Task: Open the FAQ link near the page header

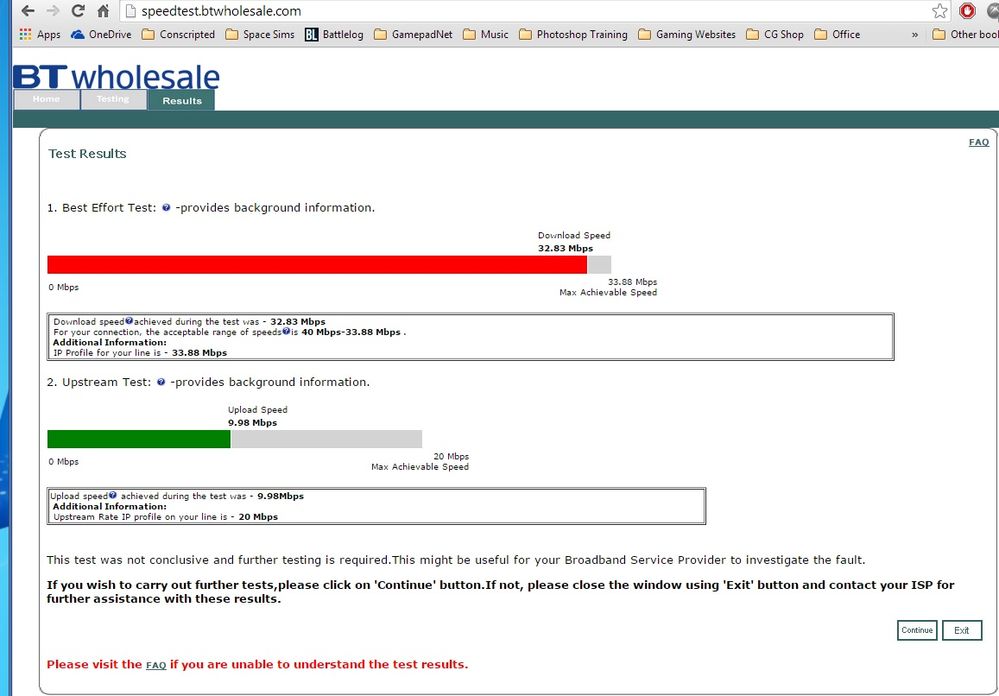Action: point(979,142)
